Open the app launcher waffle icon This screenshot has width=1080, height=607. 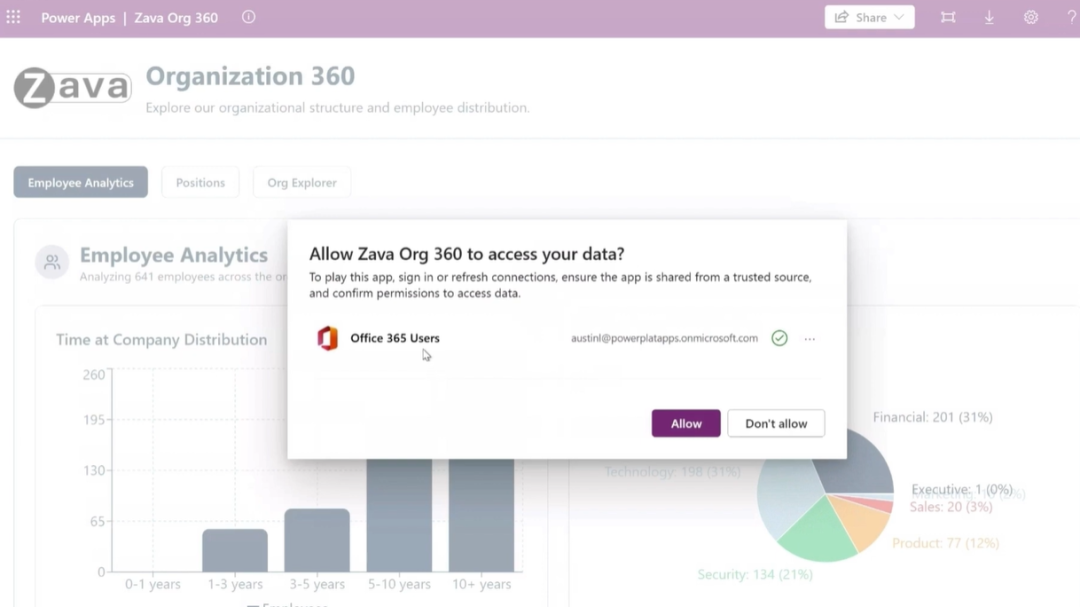tap(13, 17)
